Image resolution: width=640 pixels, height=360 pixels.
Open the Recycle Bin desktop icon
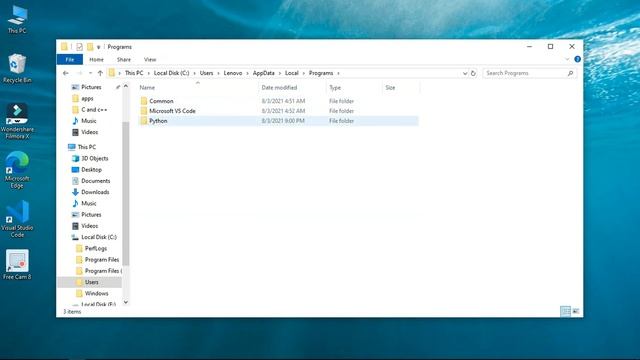(17, 68)
